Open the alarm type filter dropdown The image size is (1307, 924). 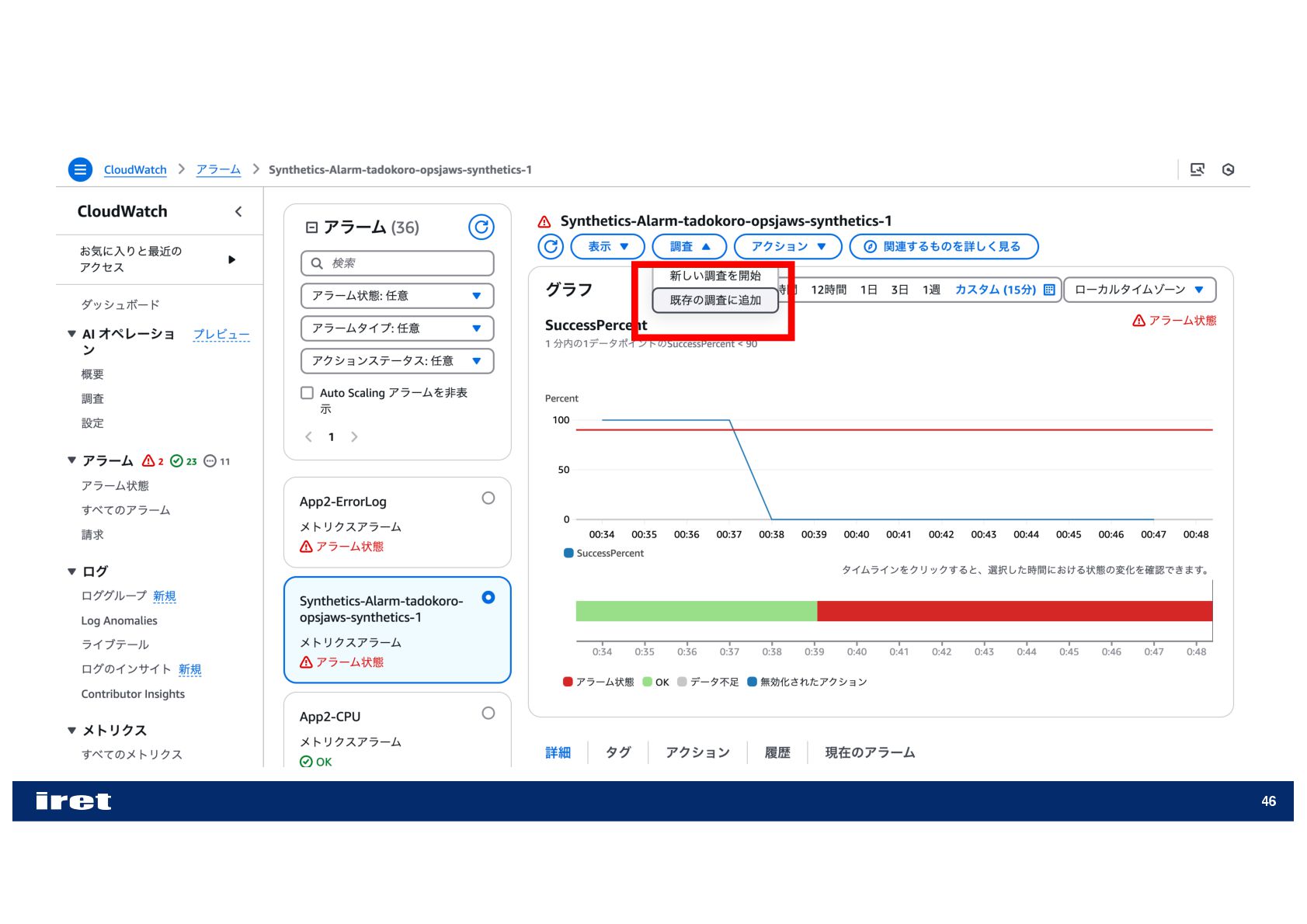pyautogui.click(x=397, y=328)
